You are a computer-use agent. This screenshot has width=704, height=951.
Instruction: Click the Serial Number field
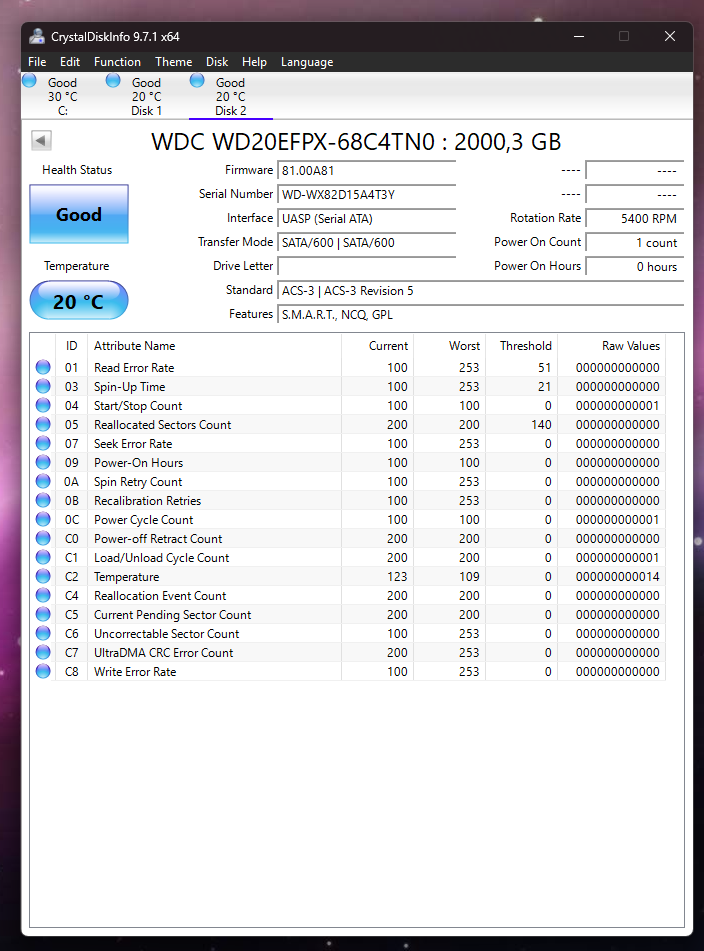click(366, 194)
